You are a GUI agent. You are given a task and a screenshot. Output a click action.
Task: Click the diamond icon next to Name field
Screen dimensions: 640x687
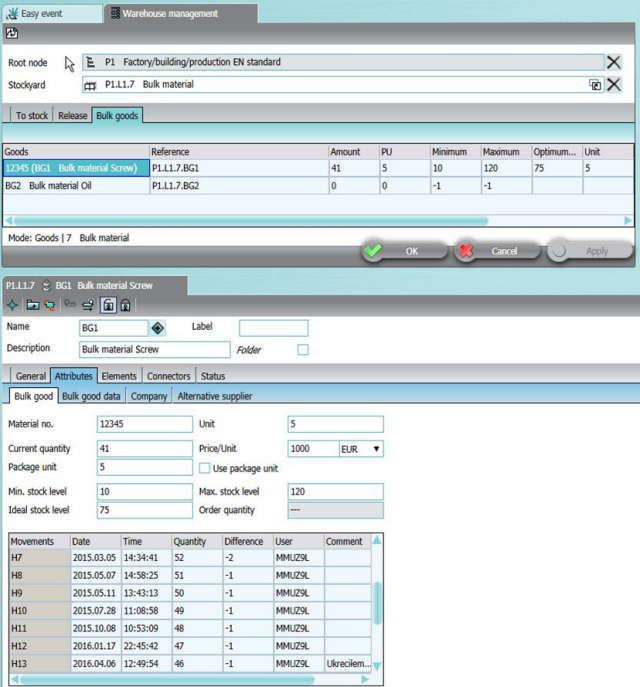click(x=158, y=328)
